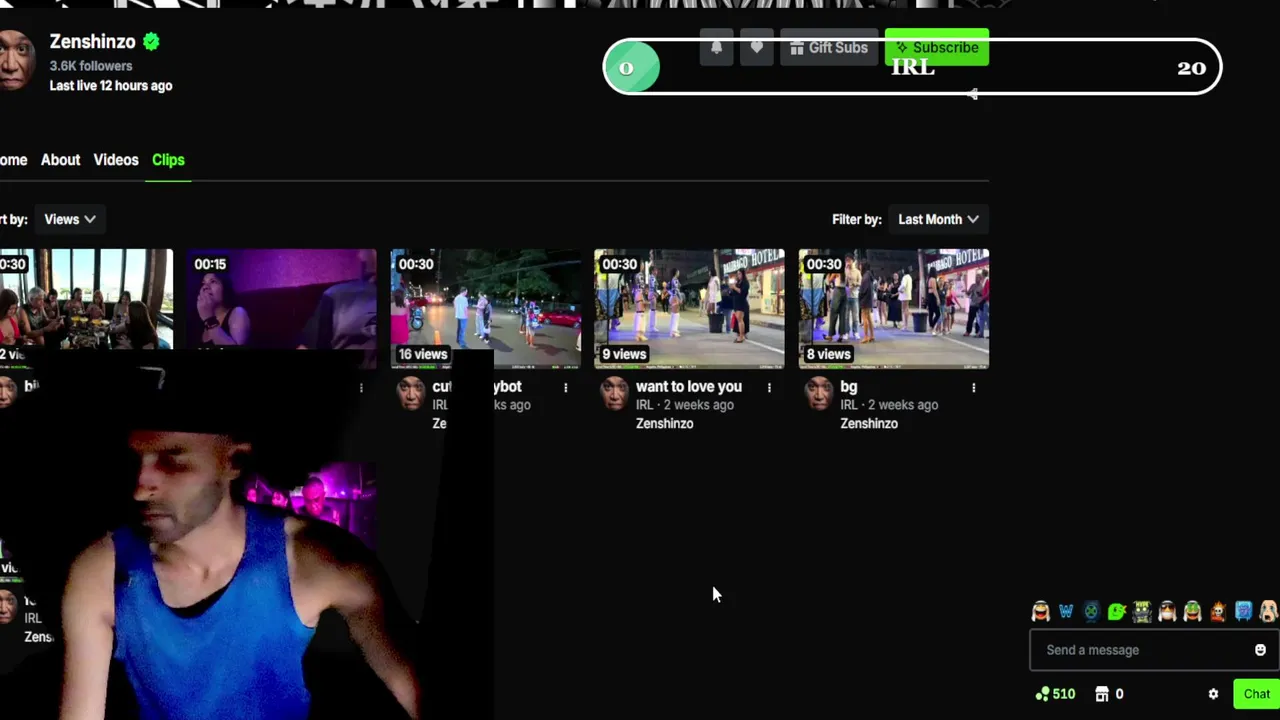Click the '9 views' badge on clip
This screenshot has width=1280, height=720.
(624, 354)
